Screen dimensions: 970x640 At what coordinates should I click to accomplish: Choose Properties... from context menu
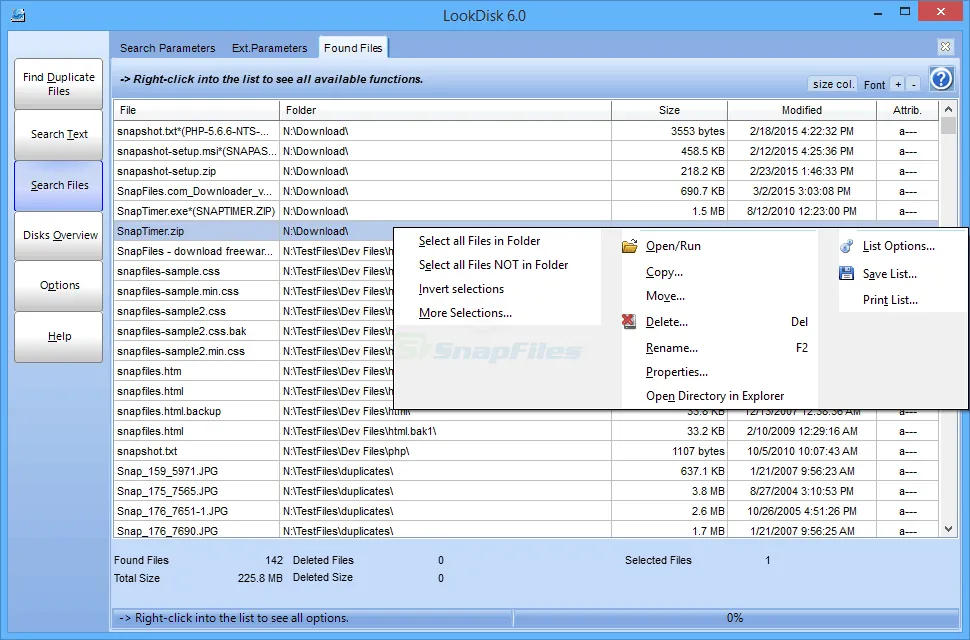tap(676, 372)
